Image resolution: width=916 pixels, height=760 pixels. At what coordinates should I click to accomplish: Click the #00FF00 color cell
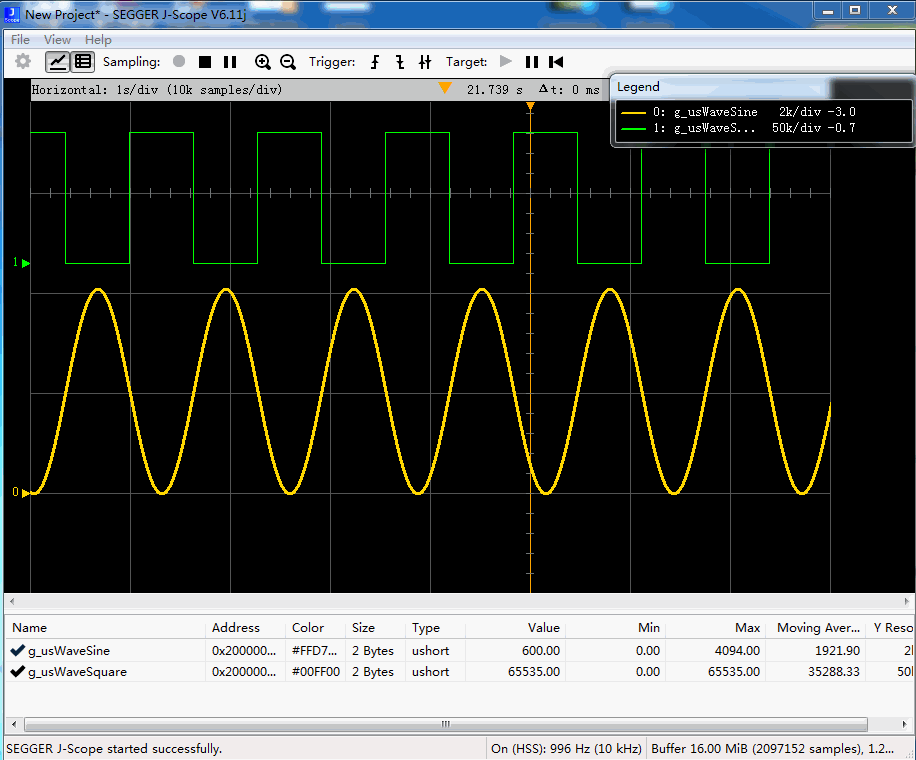pos(315,672)
